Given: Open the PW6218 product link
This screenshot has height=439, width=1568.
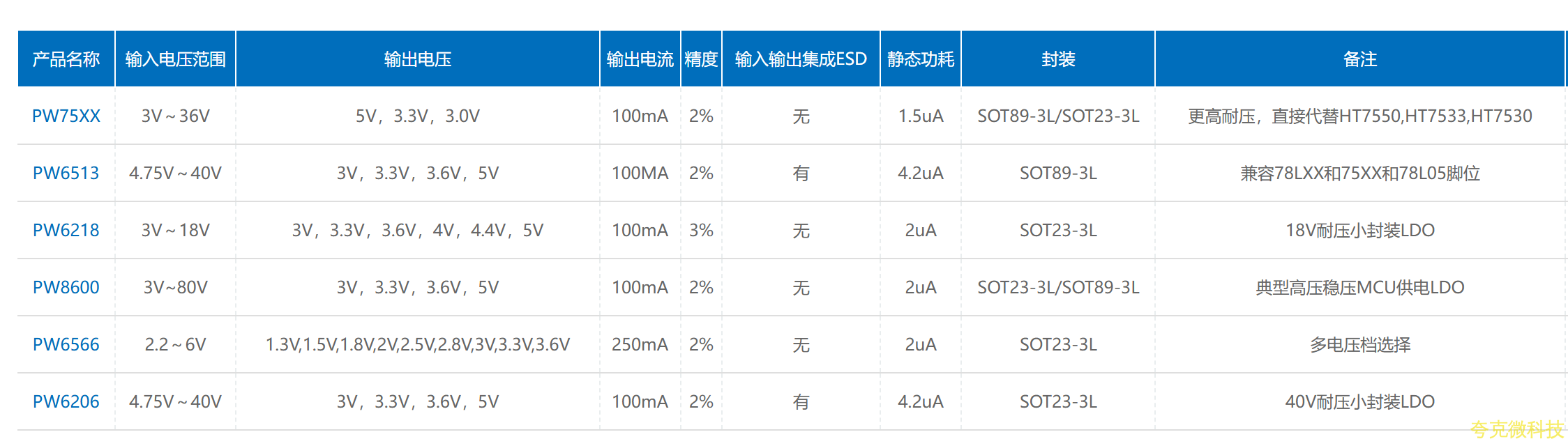Looking at the screenshot, I should (66, 230).
